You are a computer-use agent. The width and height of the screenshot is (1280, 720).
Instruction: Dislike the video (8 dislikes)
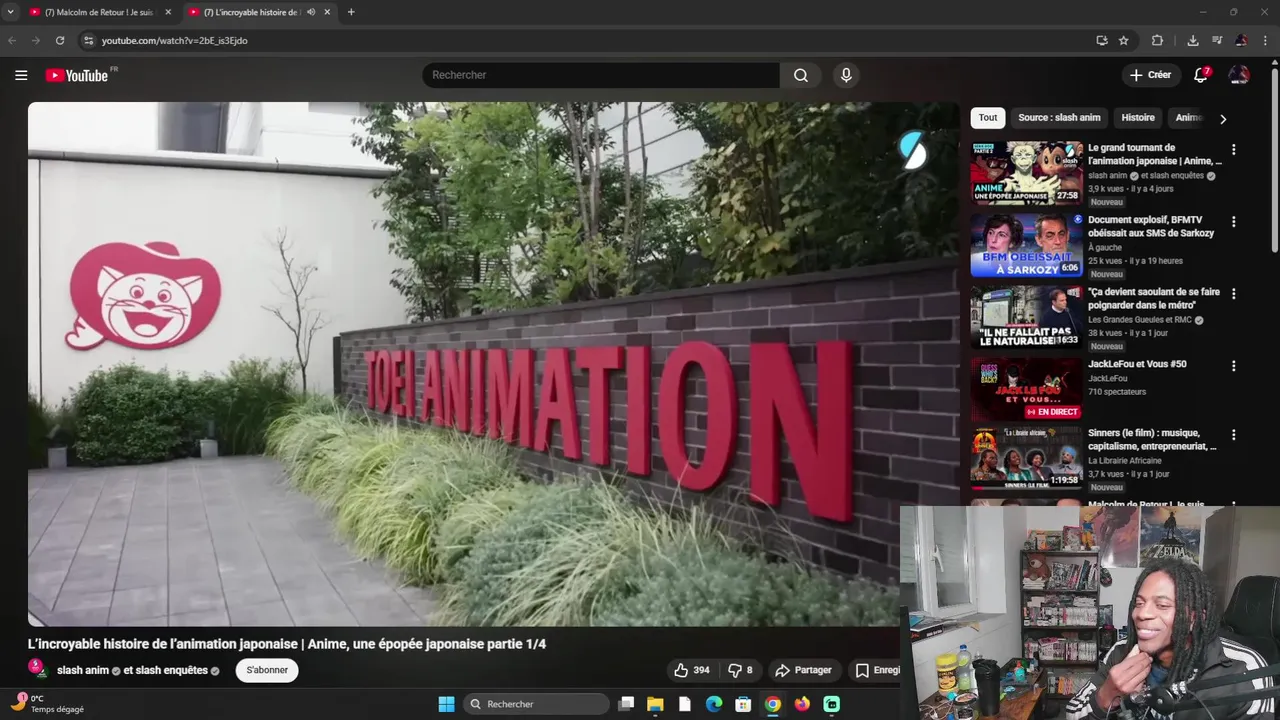[740, 670]
